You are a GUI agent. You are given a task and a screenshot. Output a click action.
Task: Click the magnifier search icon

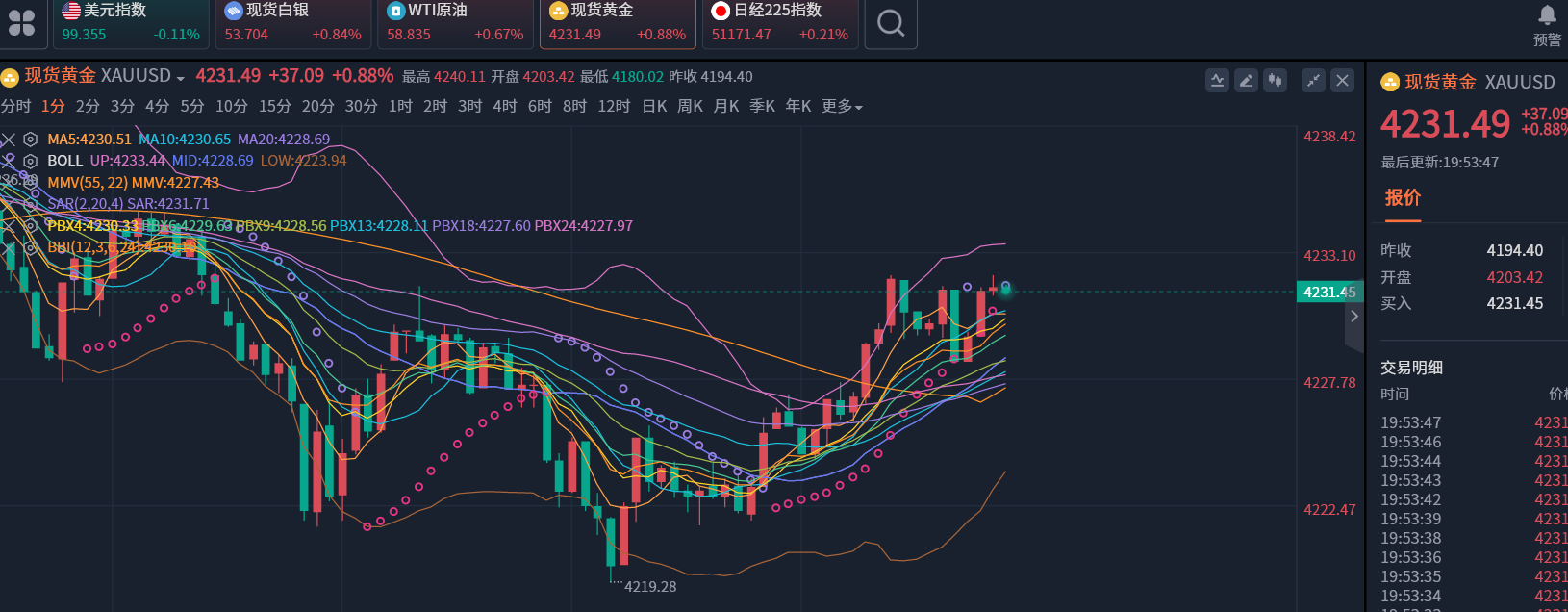point(891,22)
